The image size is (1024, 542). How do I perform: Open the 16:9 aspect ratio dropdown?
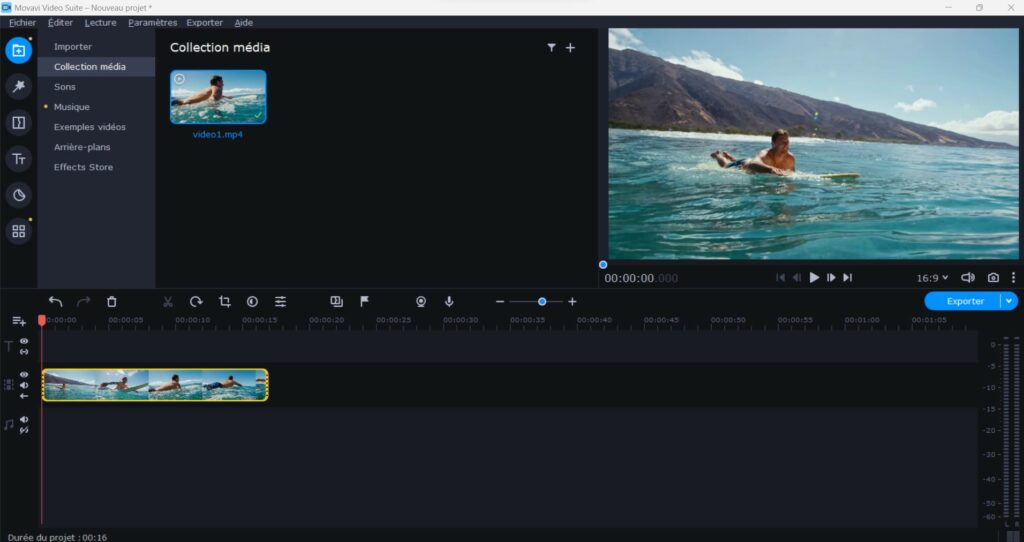click(x=933, y=278)
